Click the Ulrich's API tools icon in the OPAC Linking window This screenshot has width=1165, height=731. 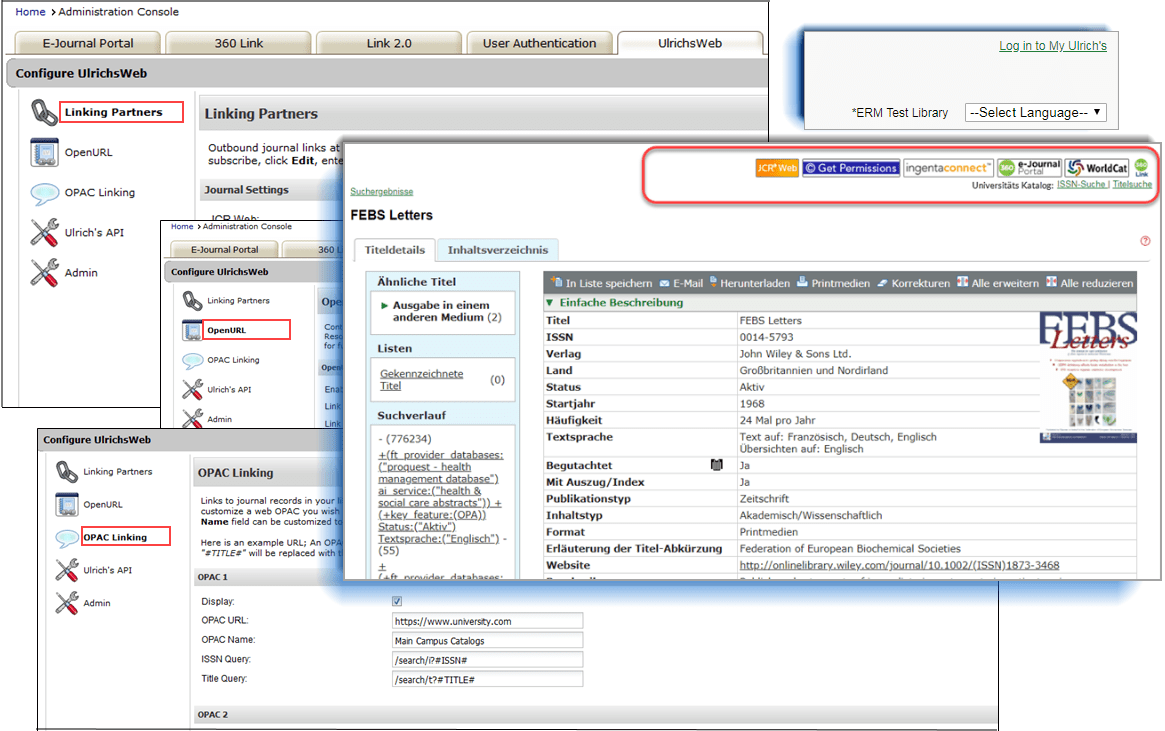[67, 571]
